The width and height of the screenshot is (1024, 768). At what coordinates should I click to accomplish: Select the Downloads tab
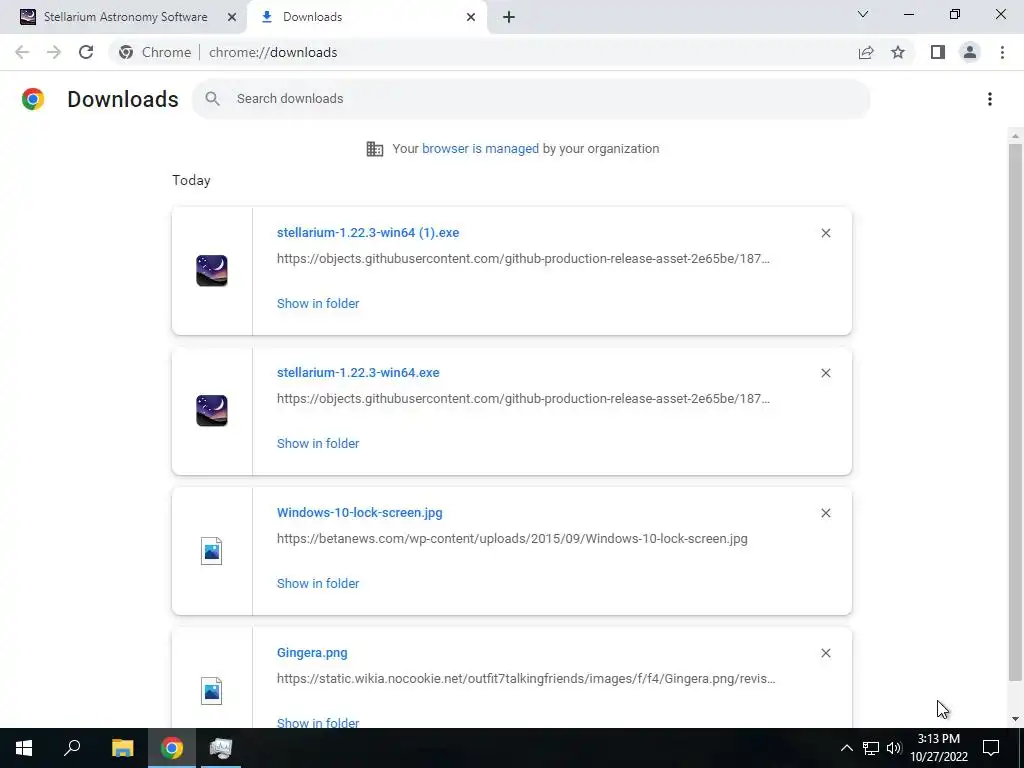(367, 17)
